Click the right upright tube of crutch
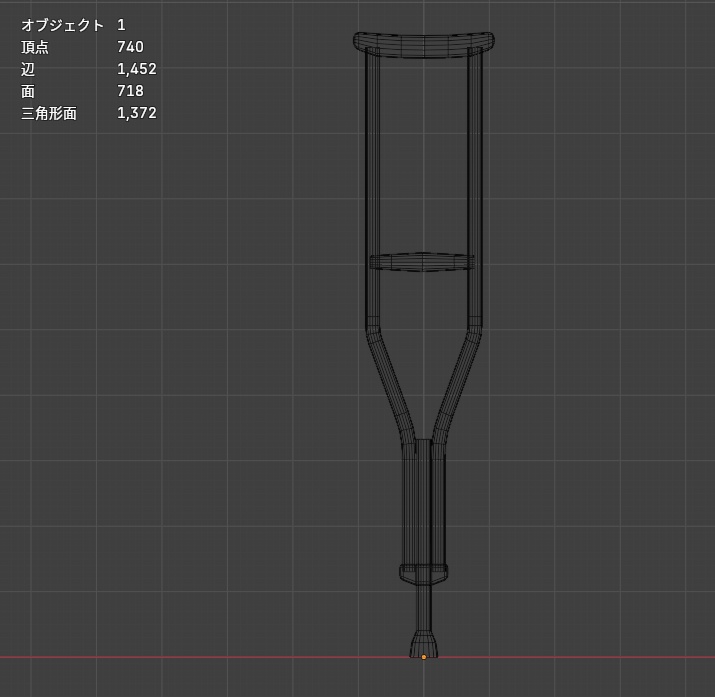715x697 pixels. (x=475, y=187)
